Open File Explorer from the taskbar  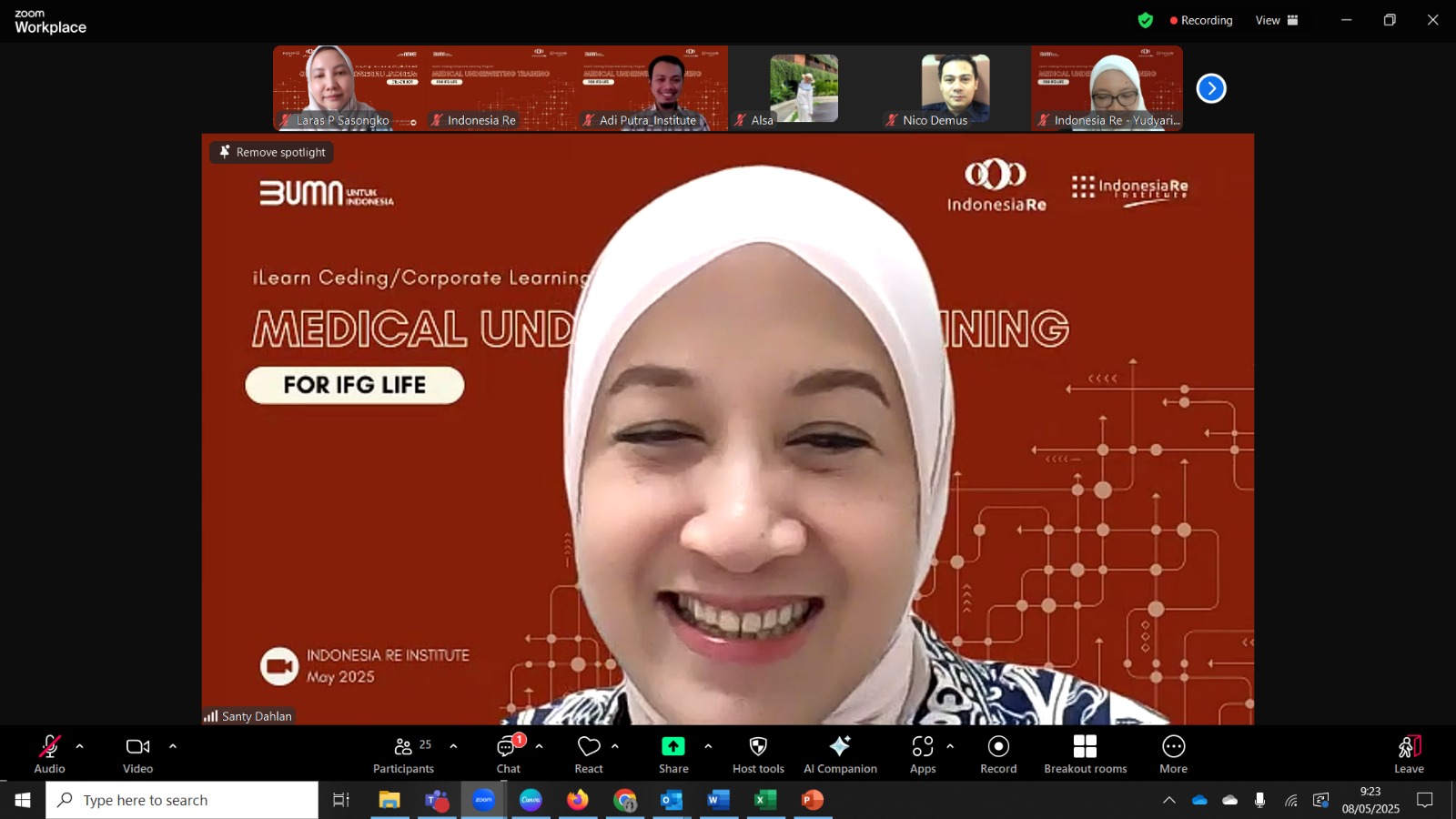[x=389, y=800]
